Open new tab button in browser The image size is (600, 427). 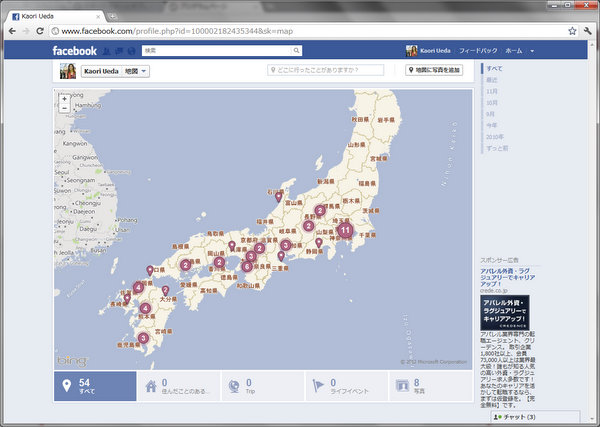[x=112, y=16]
